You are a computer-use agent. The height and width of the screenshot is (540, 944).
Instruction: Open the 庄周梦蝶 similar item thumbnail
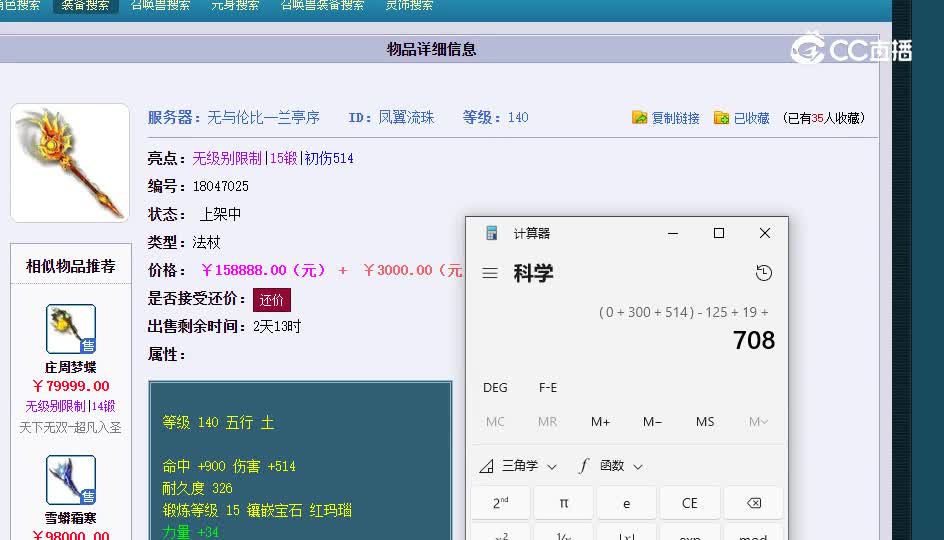[x=71, y=329]
